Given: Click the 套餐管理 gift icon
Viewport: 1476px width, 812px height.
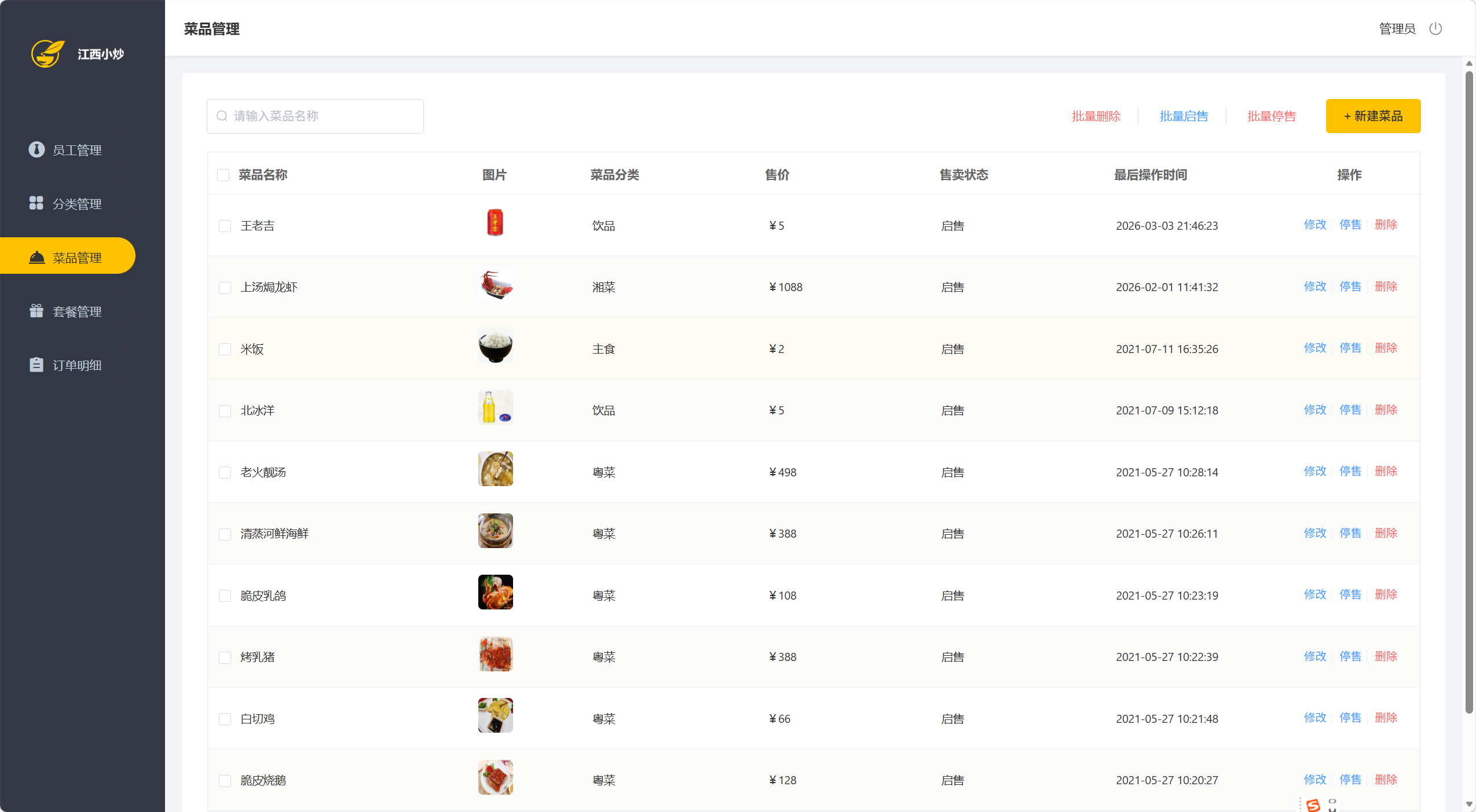Looking at the screenshot, I should point(36,311).
